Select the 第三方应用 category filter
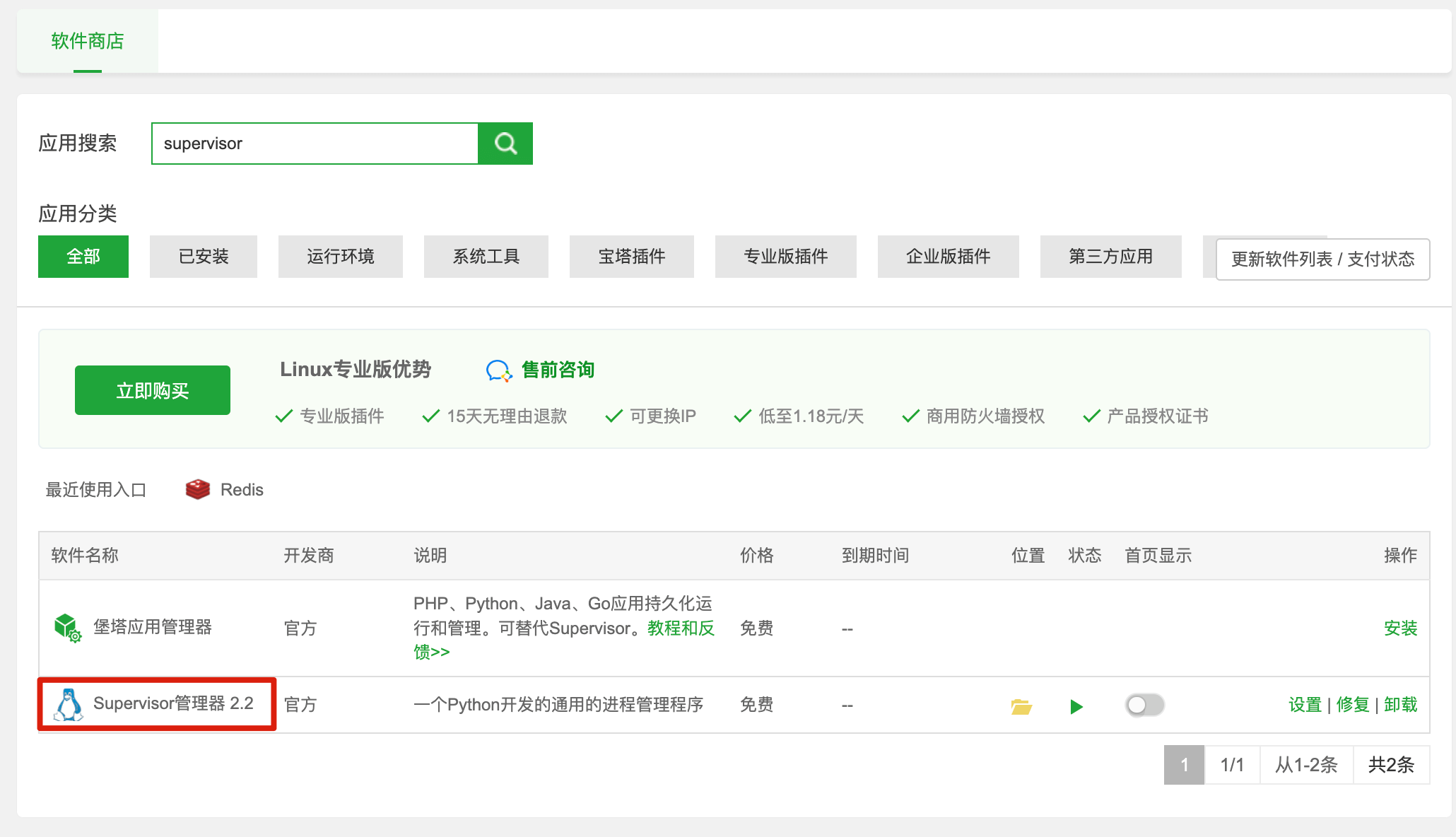Viewport: 1456px width, 837px height. point(1110,257)
